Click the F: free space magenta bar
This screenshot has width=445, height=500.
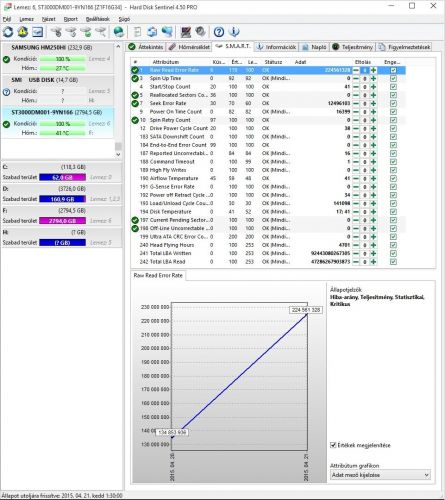[62, 221]
